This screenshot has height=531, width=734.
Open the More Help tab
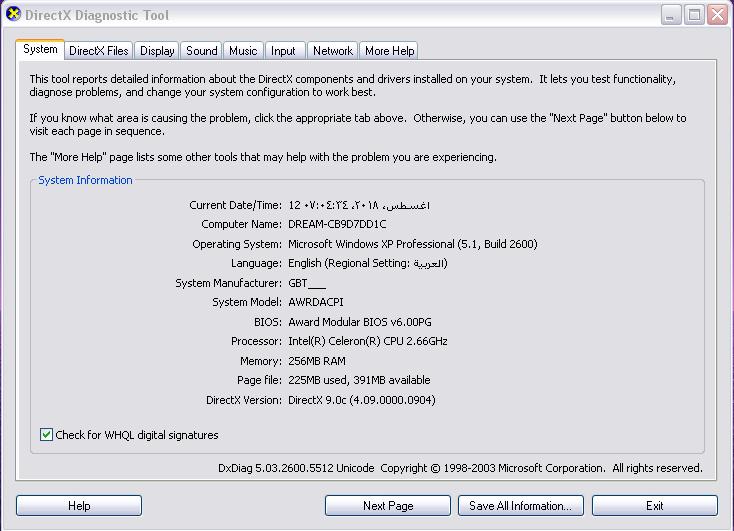(389, 51)
